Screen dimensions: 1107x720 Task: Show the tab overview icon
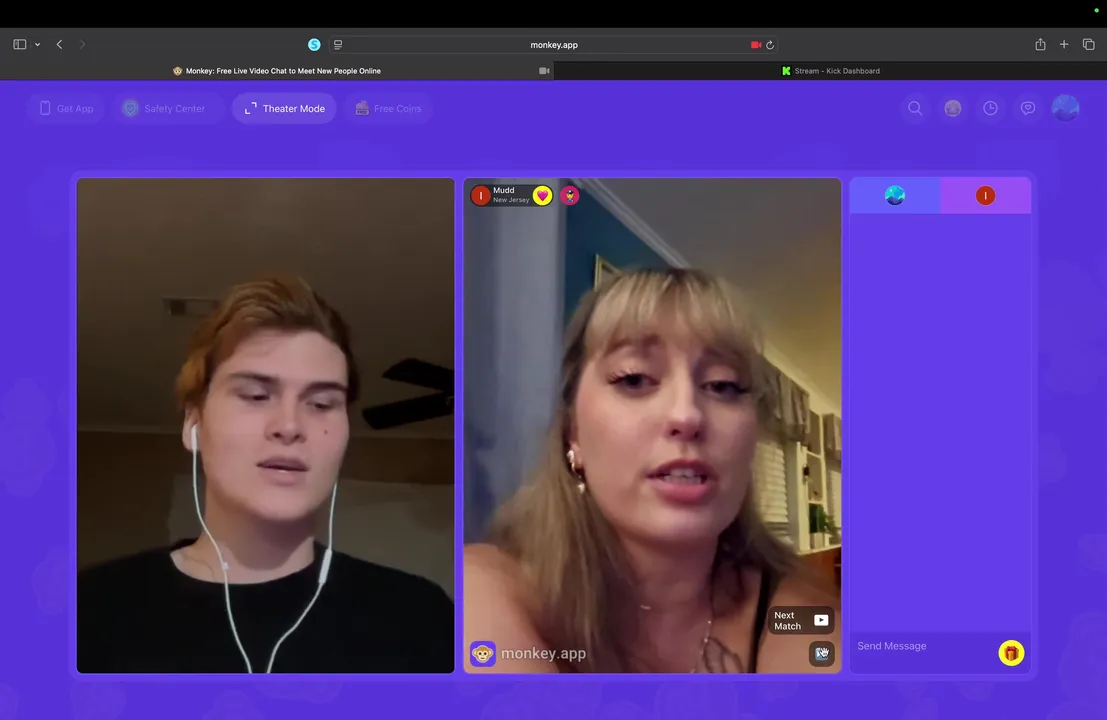(x=1089, y=44)
